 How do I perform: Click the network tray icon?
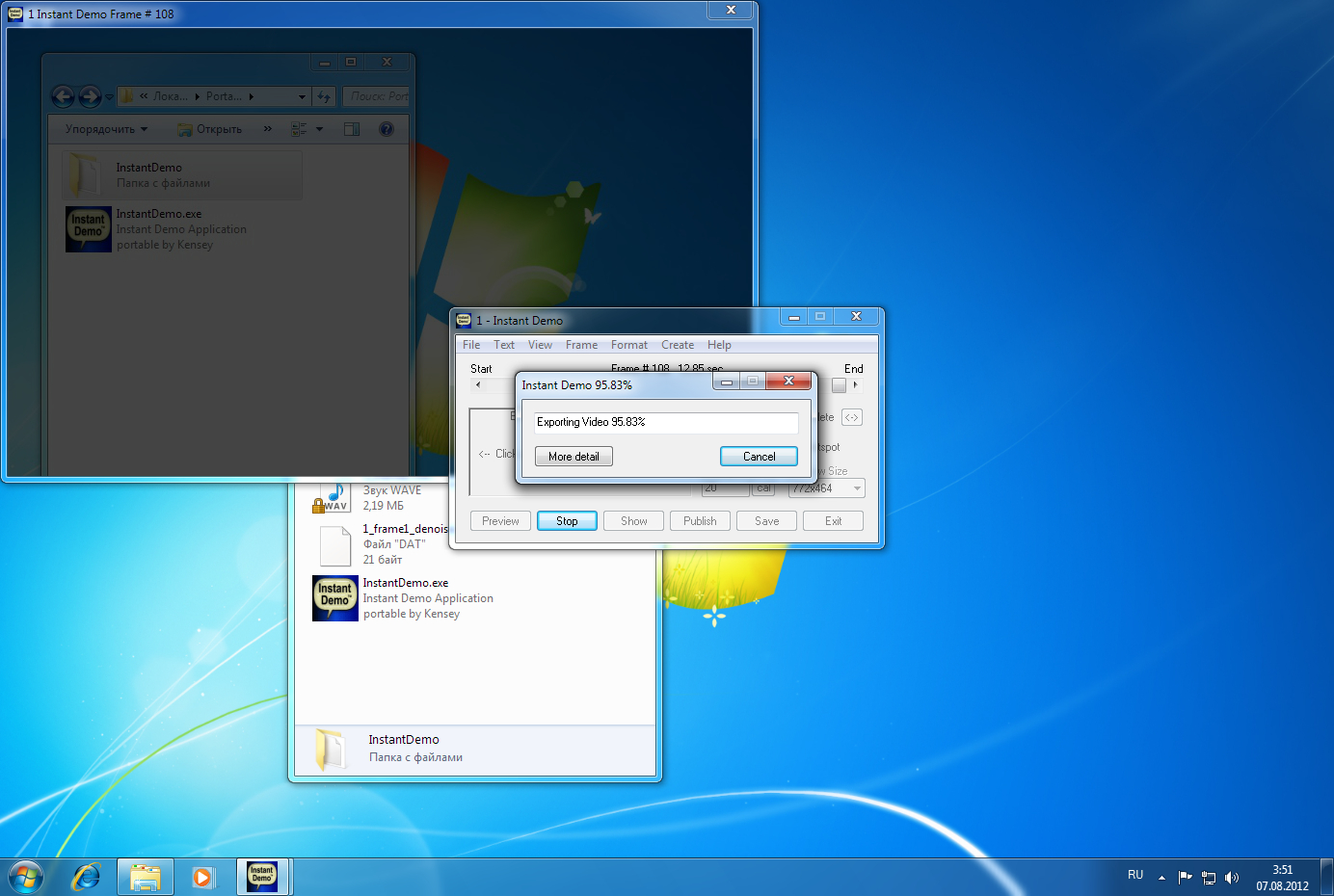click(1209, 878)
